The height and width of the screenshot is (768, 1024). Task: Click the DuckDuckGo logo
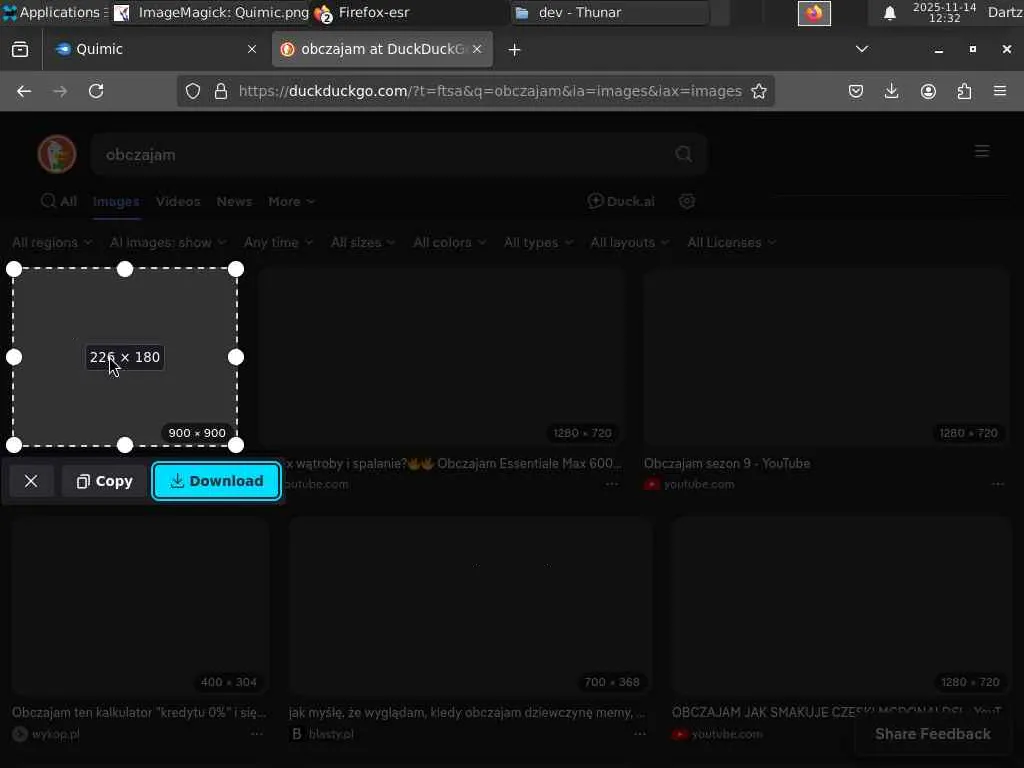[x=57, y=154]
